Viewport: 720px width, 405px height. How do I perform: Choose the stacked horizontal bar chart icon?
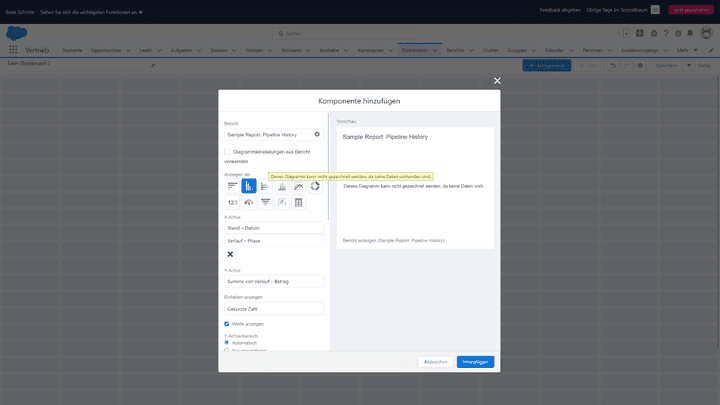(x=265, y=186)
